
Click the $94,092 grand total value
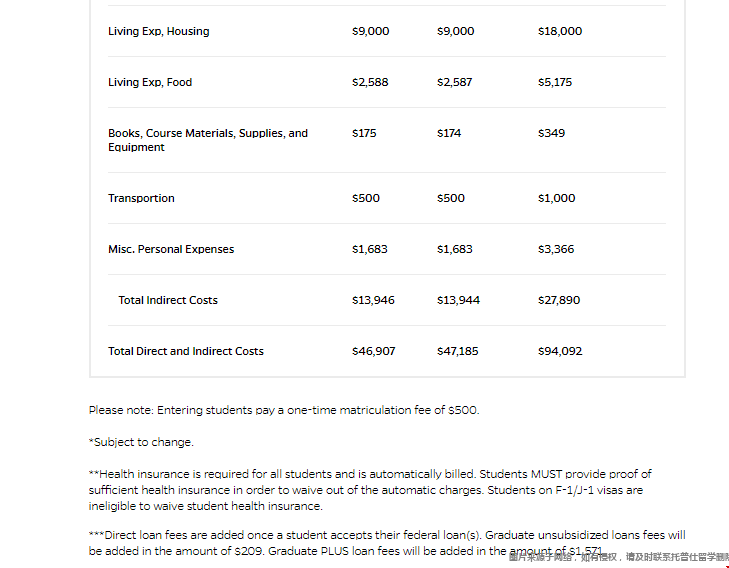[x=559, y=351]
